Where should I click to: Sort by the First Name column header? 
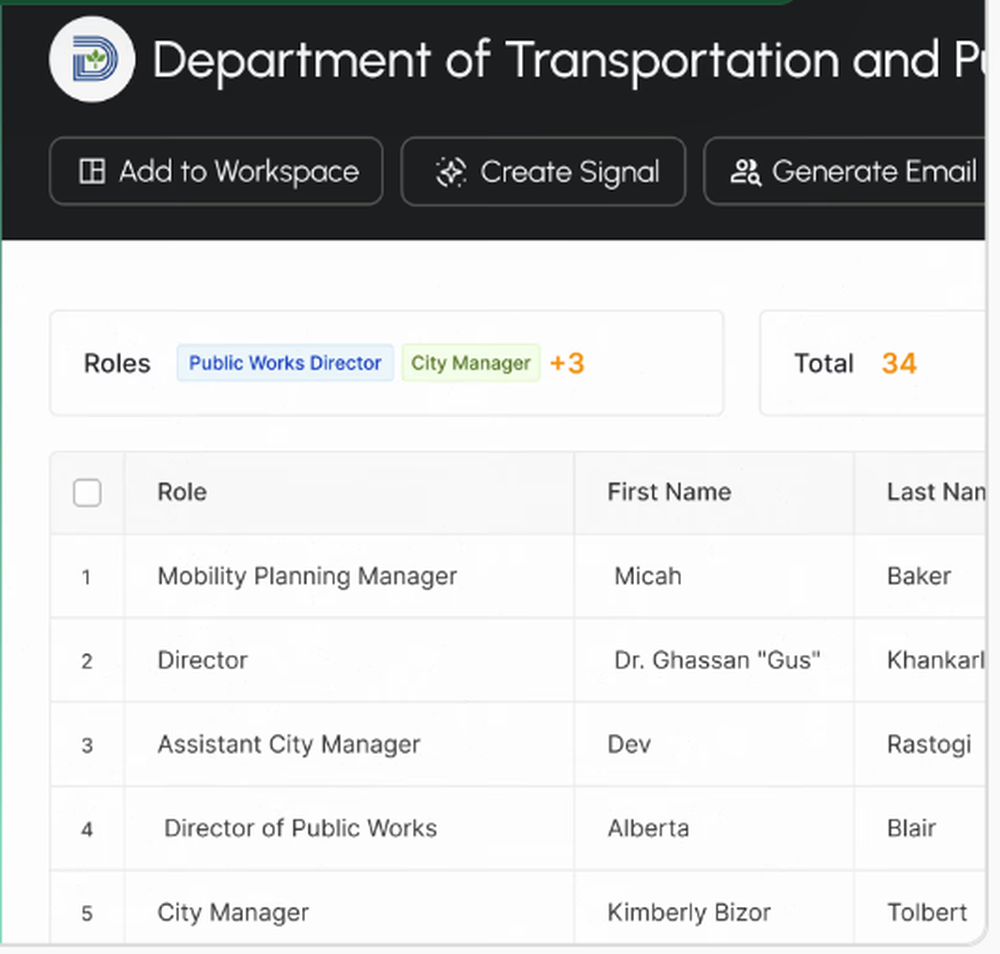(x=669, y=492)
